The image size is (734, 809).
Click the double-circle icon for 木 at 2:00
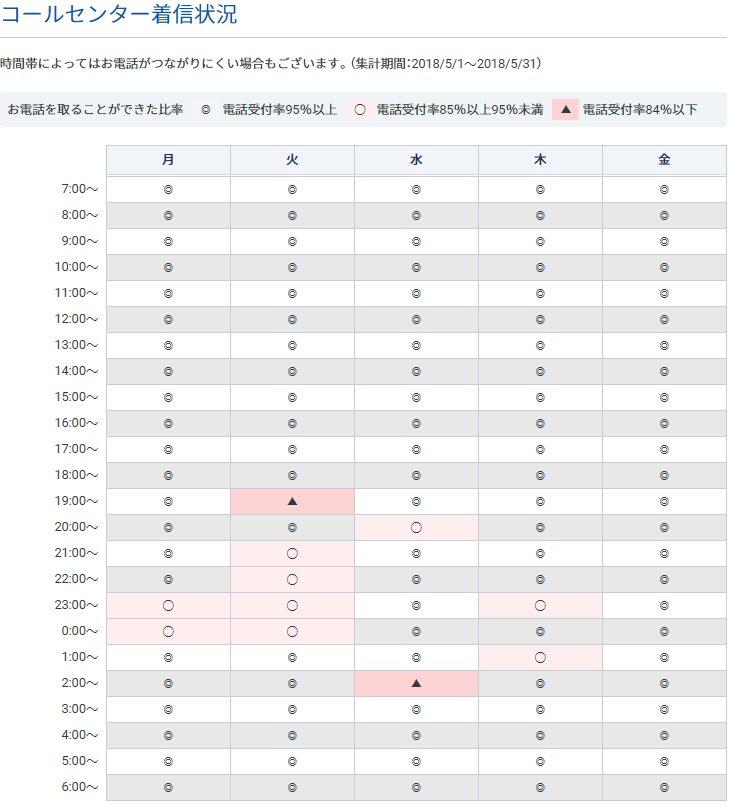[541, 684]
